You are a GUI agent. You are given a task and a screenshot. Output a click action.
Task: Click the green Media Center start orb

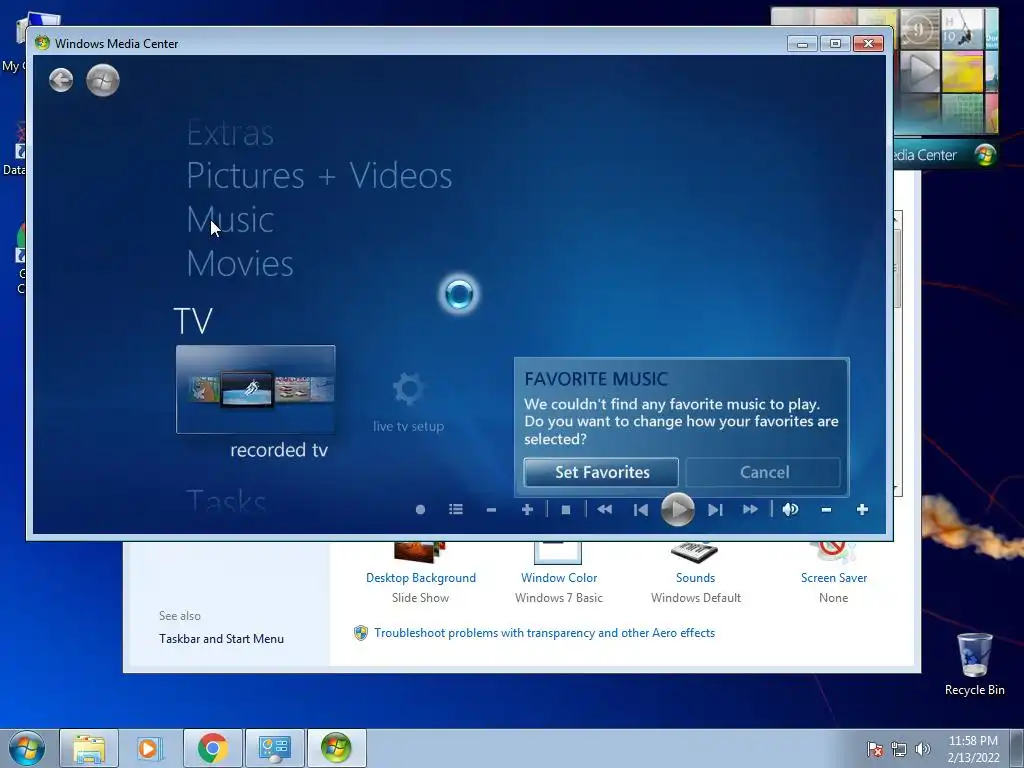pos(103,80)
